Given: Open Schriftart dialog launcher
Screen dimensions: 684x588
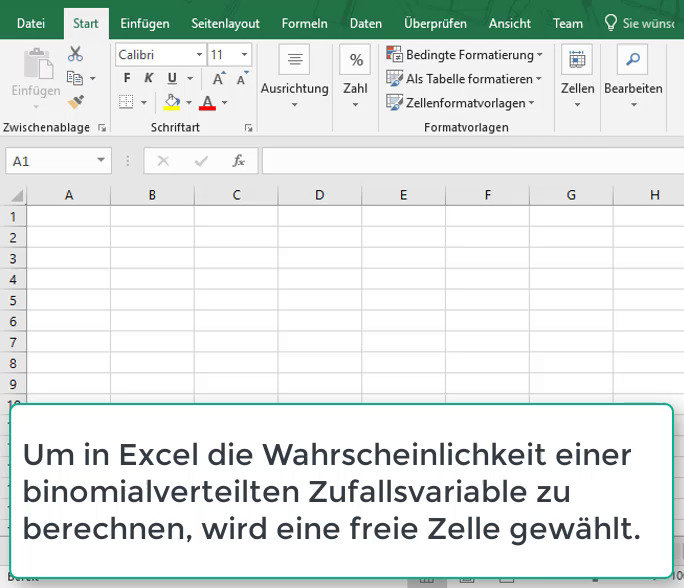Looking at the screenshot, I should coord(249,127).
